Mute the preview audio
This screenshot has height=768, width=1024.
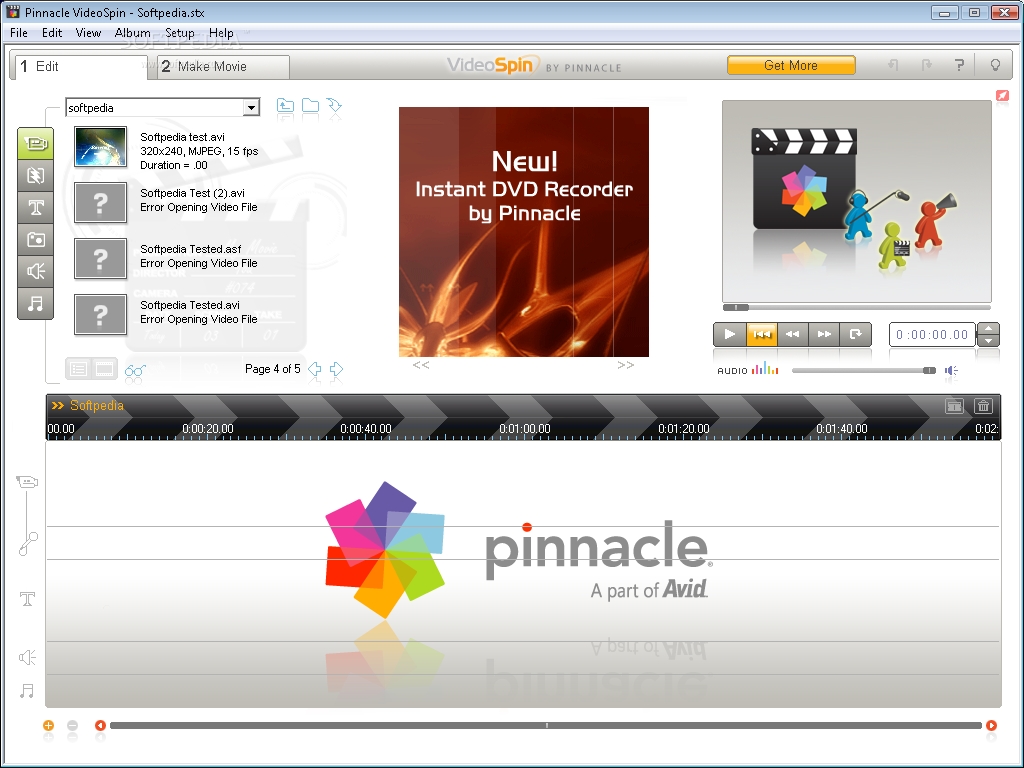951,370
